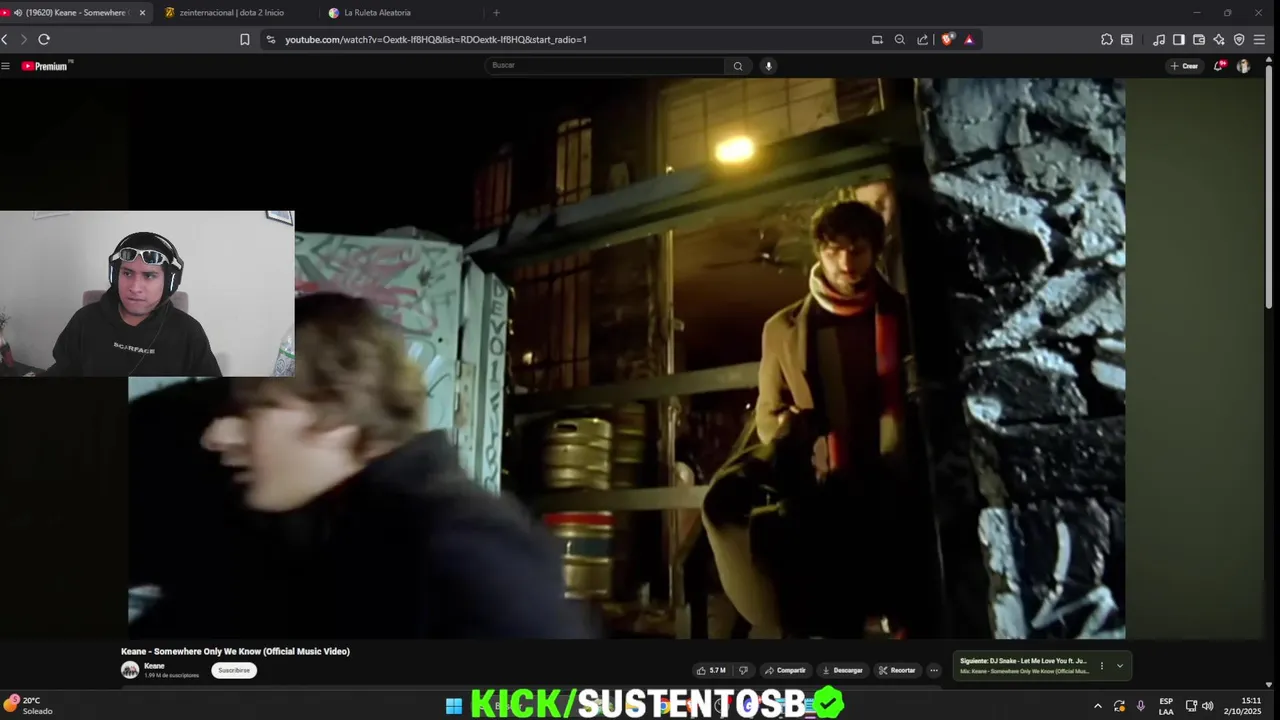1280x720 pixels.
Task: Open the Windows Start button
Action: 454,706
